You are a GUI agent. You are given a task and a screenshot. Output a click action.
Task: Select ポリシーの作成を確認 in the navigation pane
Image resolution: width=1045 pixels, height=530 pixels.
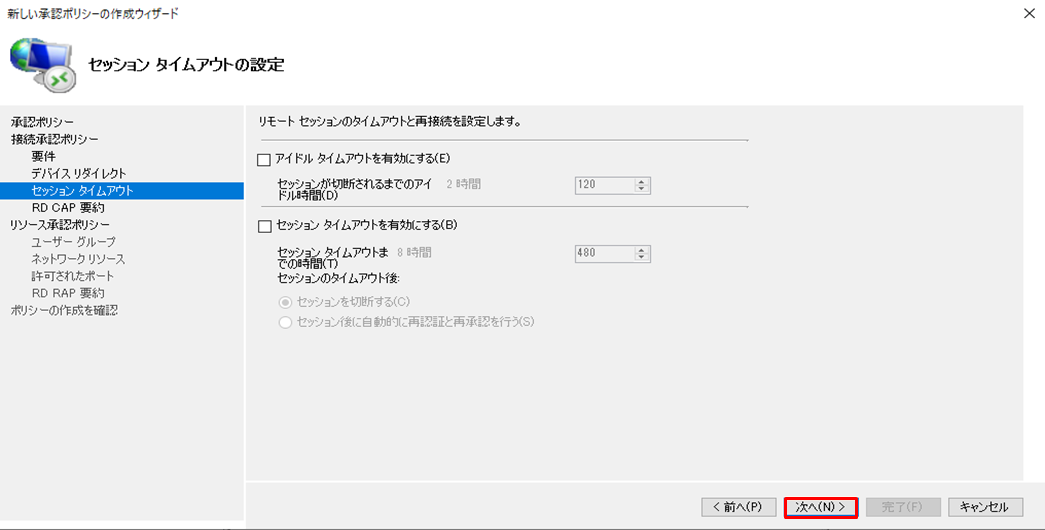tap(64, 311)
